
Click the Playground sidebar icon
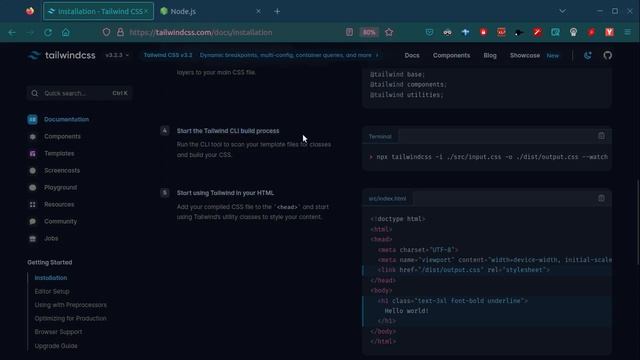(32, 187)
